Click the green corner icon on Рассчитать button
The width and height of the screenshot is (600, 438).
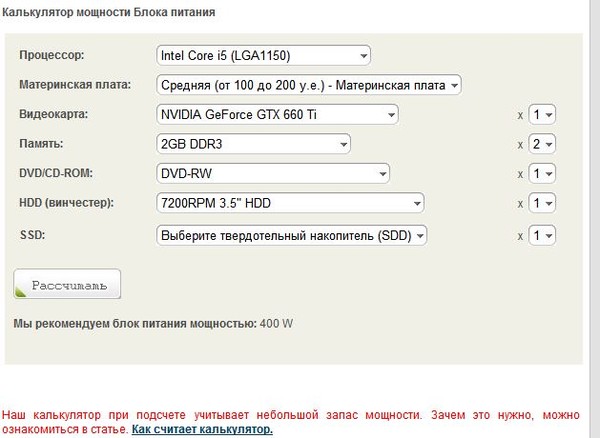(x=20, y=291)
